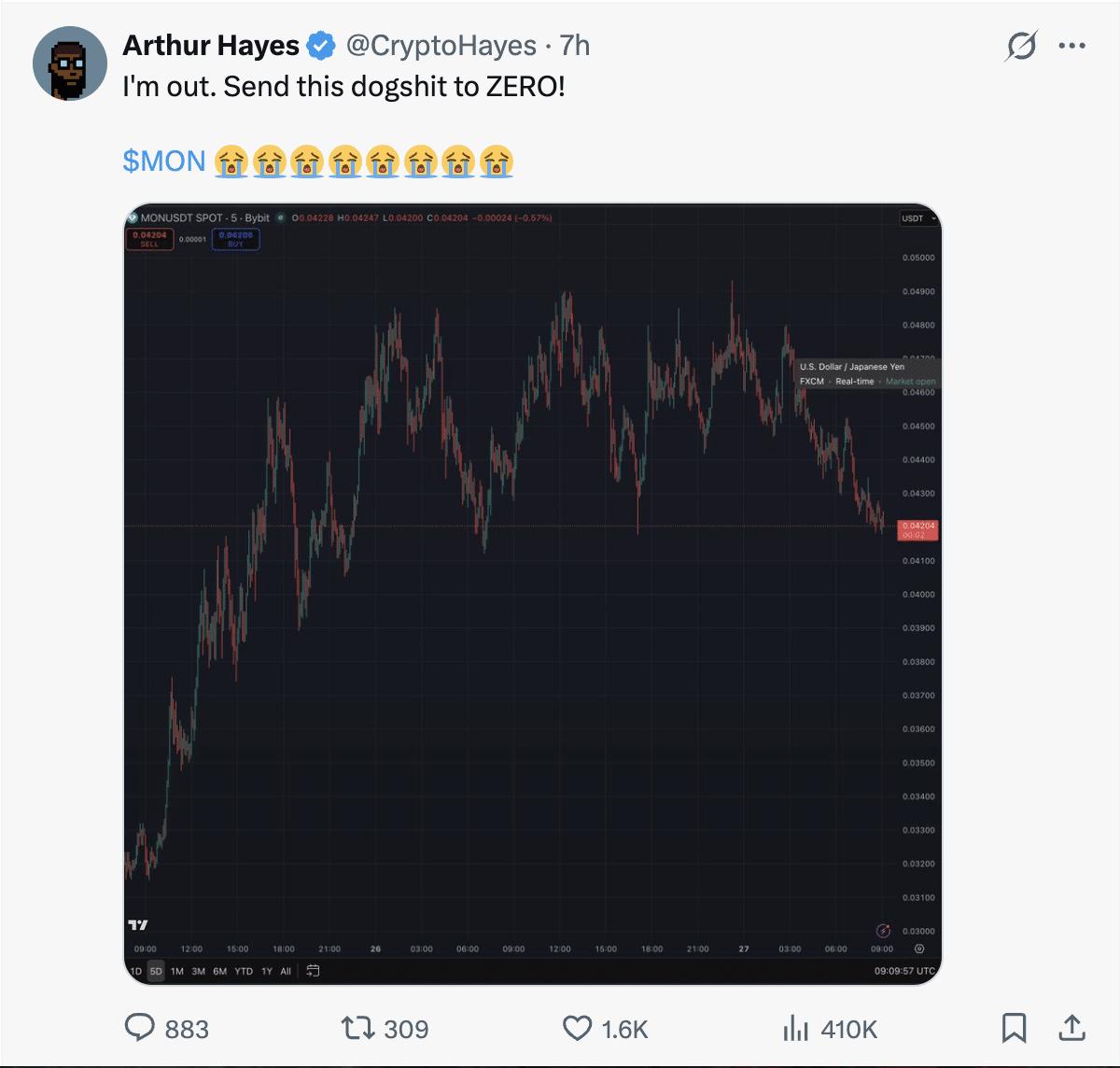This screenshot has height=1068, width=1120.
Task: Open the view count analytics icon
Action: point(795,1028)
